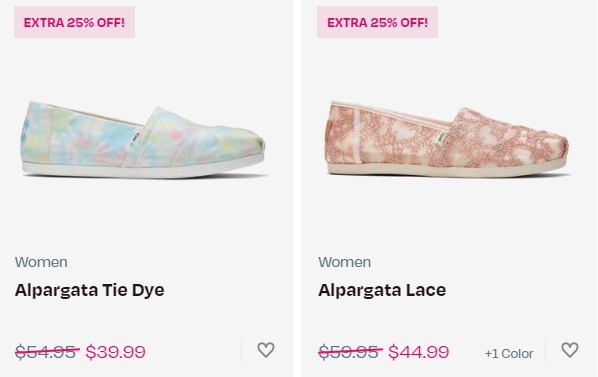Click Extra 25% Off badge on Tie Dye

tap(74, 22)
